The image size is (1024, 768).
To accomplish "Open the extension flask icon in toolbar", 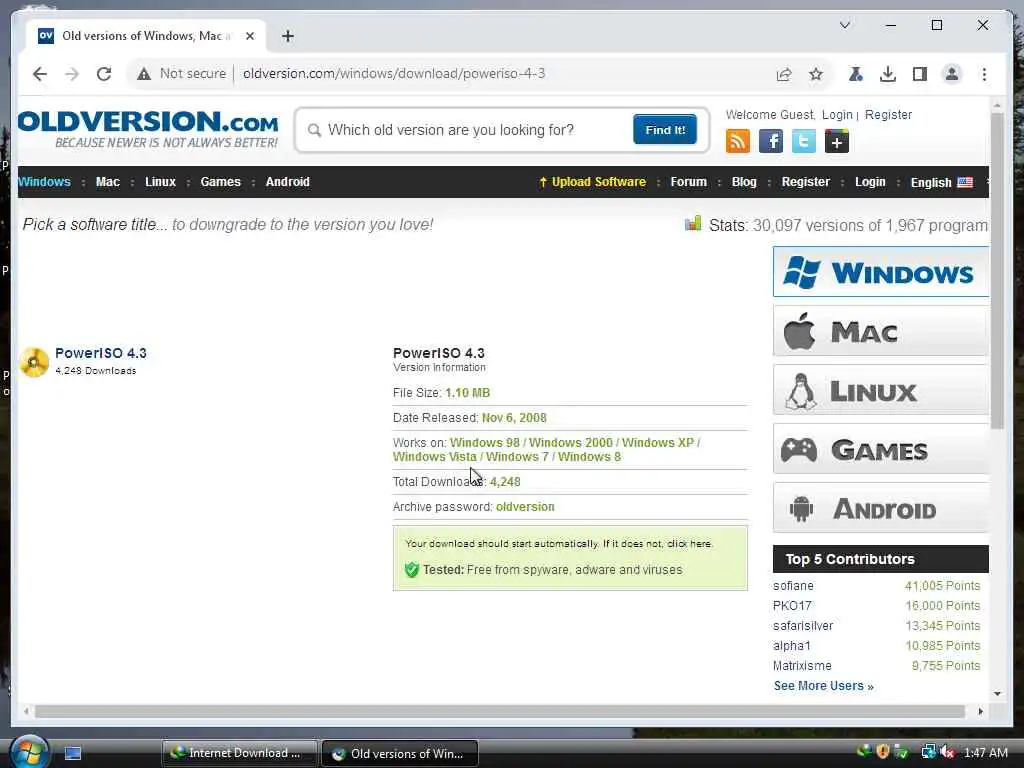I will click(x=856, y=74).
